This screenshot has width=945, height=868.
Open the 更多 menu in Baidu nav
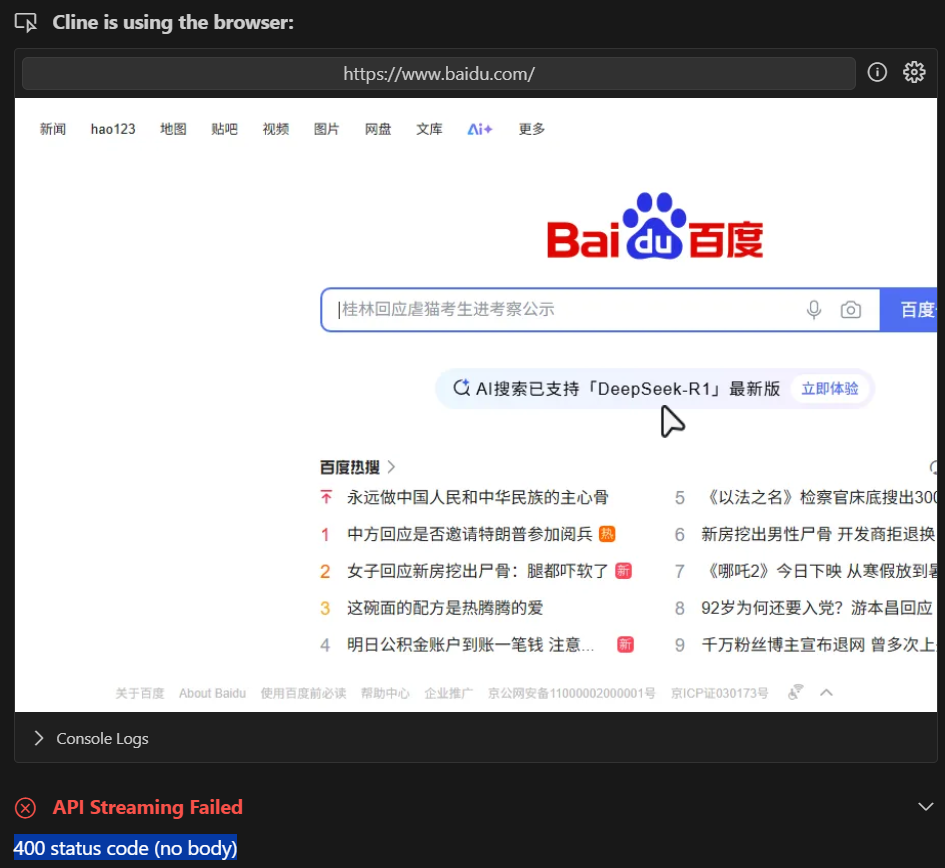(532, 129)
